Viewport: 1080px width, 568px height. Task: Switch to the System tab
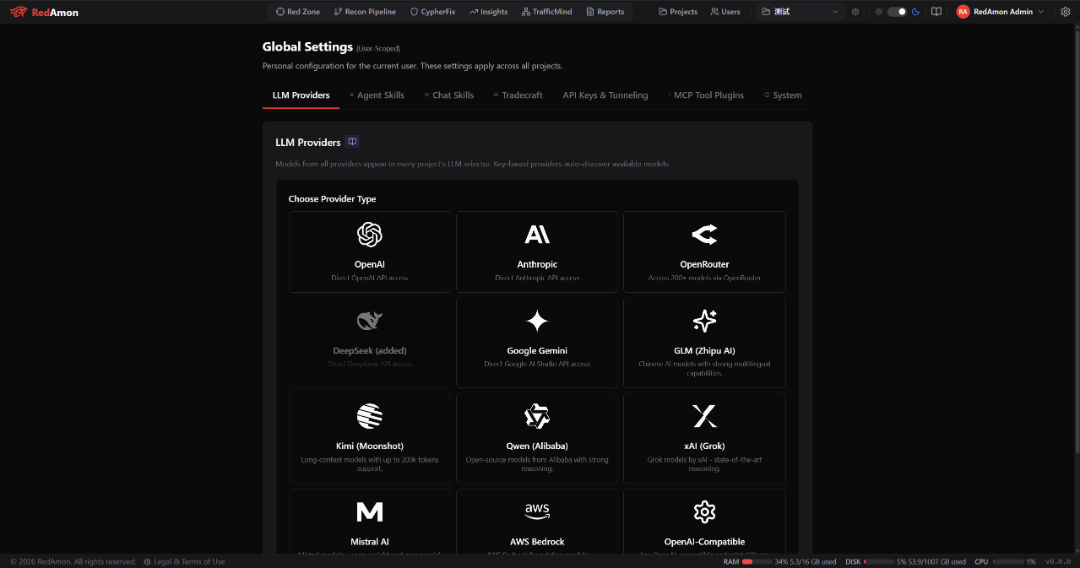(783, 95)
